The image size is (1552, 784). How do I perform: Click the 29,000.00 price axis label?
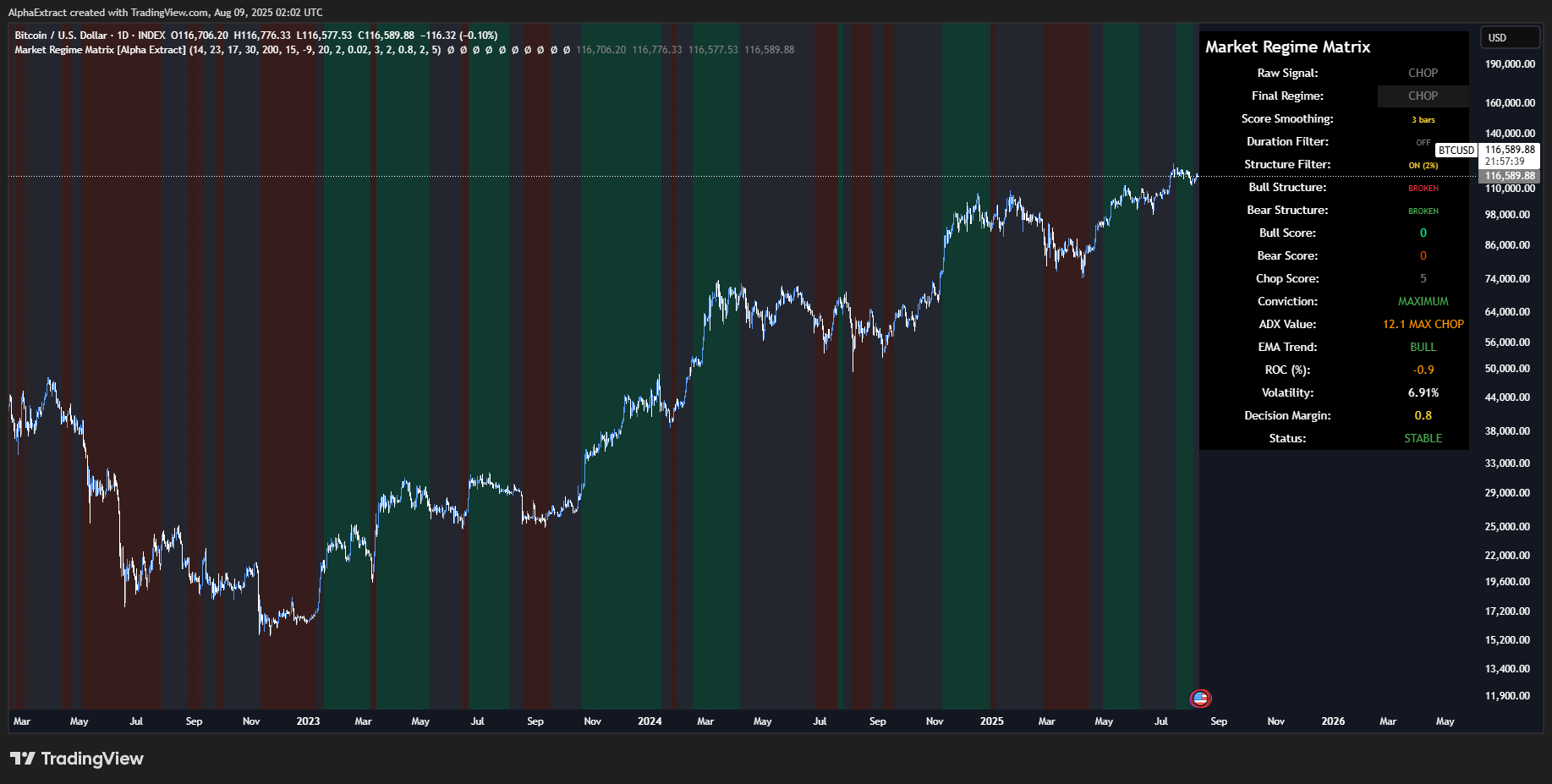click(x=1507, y=493)
